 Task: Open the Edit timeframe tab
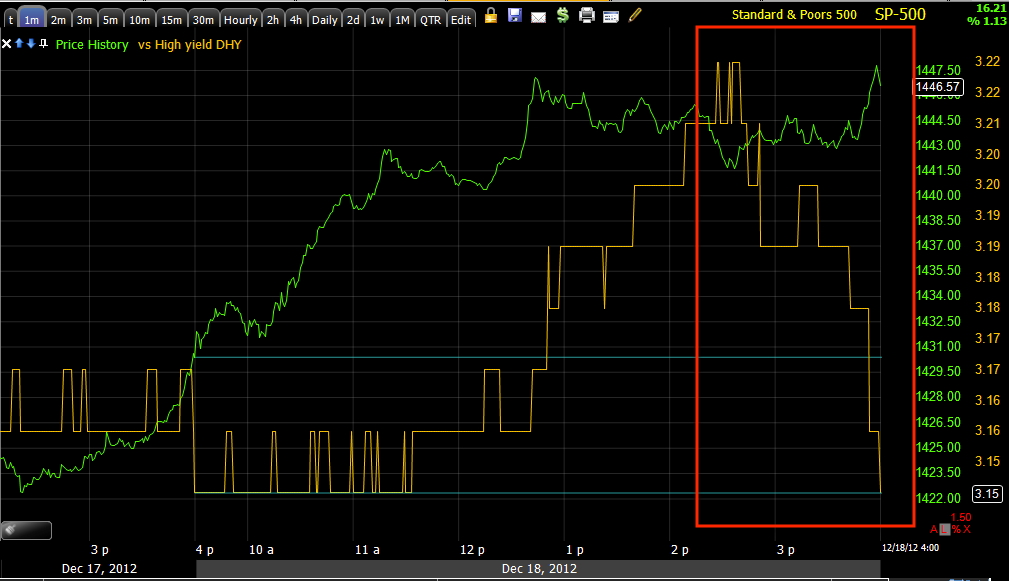point(461,20)
